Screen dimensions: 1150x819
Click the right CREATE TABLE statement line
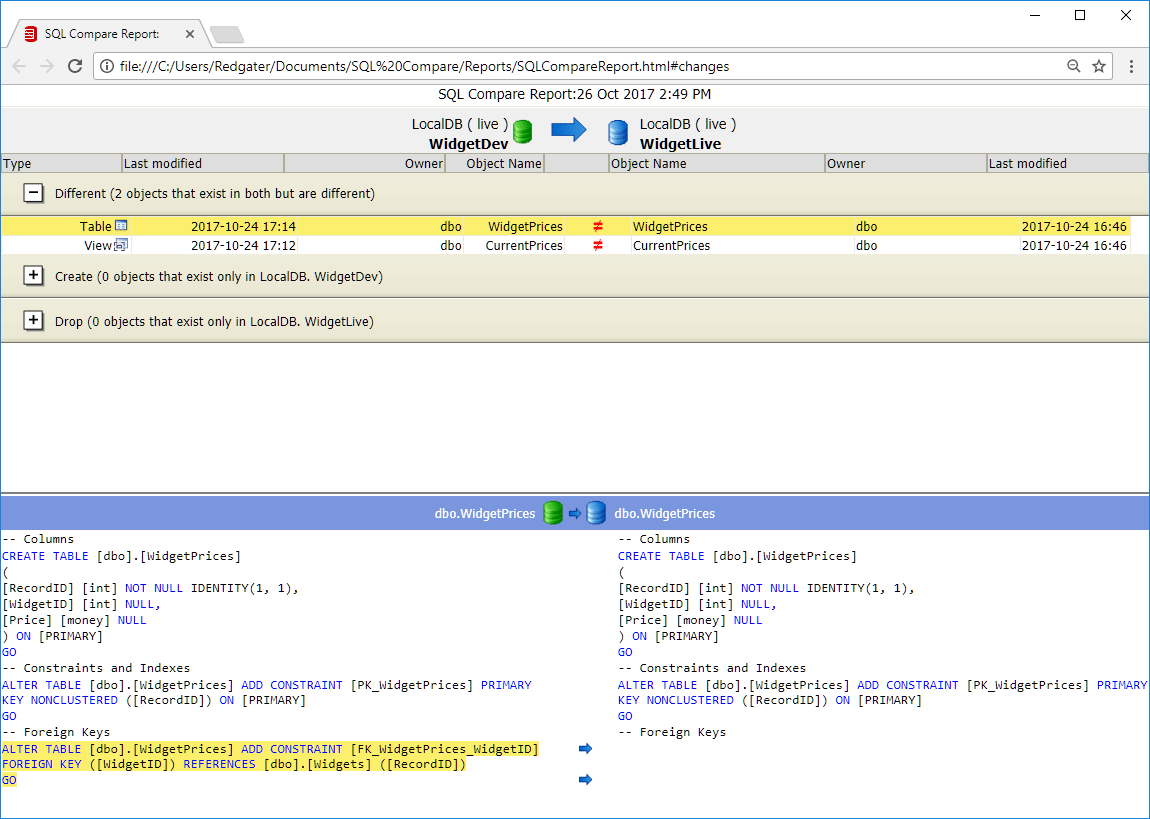tap(737, 556)
